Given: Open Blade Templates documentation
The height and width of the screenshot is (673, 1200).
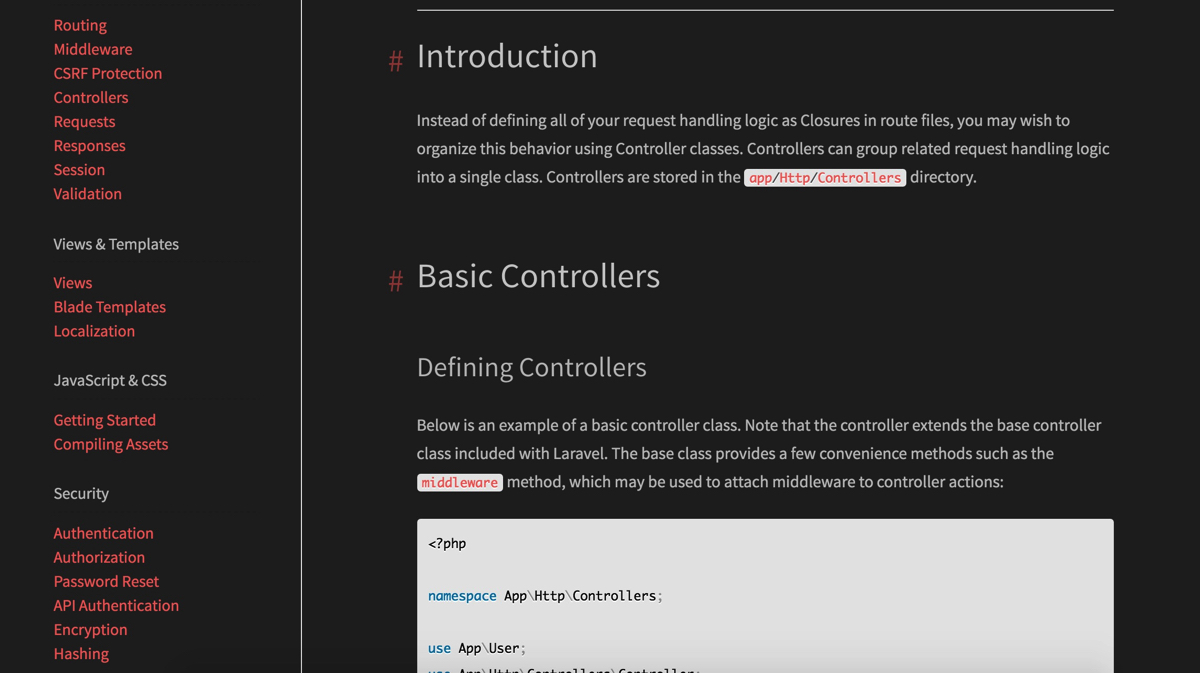Looking at the screenshot, I should click(x=109, y=307).
